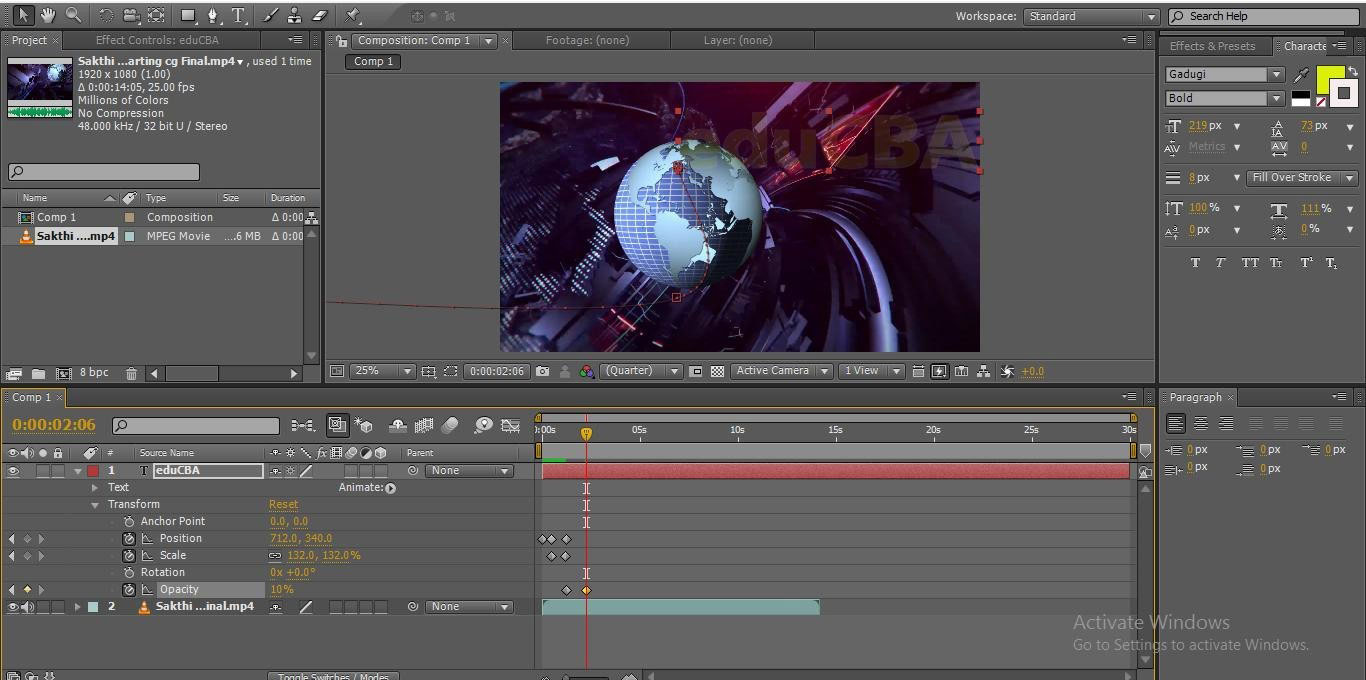Screen dimensions: 1366x680
Task: Click the take snapshot camera icon
Action: pyautogui.click(x=542, y=371)
